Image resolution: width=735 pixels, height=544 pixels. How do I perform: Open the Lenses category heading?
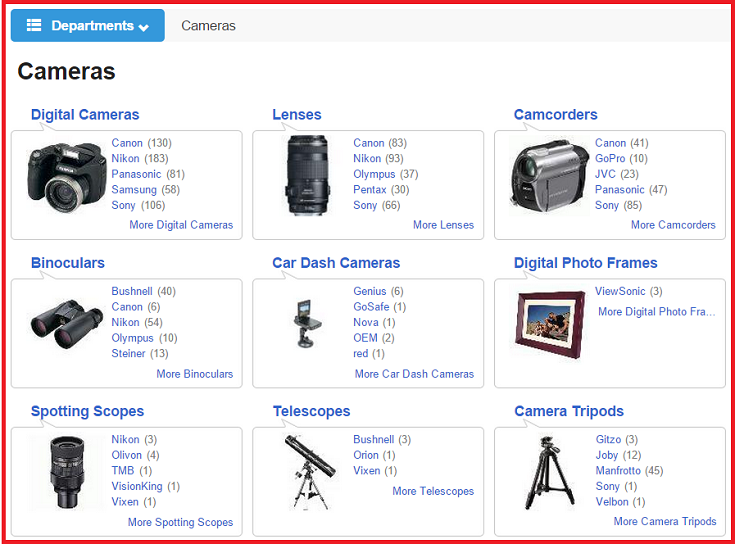[x=297, y=114]
